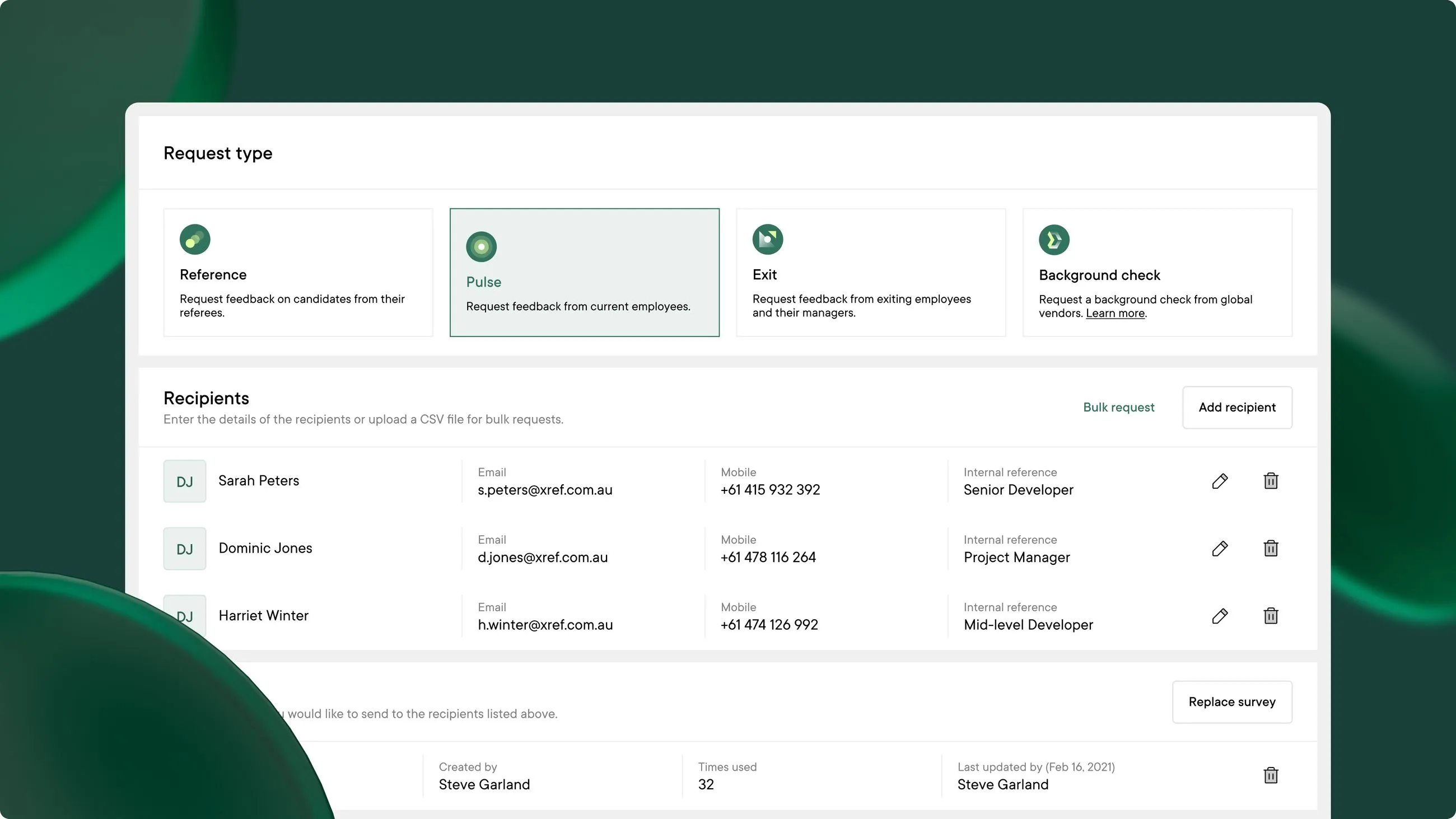Image resolution: width=1456 pixels, height=819 pixels.
Task: Edit Sarah Peters recipient details
Action: pos(1220,481)
